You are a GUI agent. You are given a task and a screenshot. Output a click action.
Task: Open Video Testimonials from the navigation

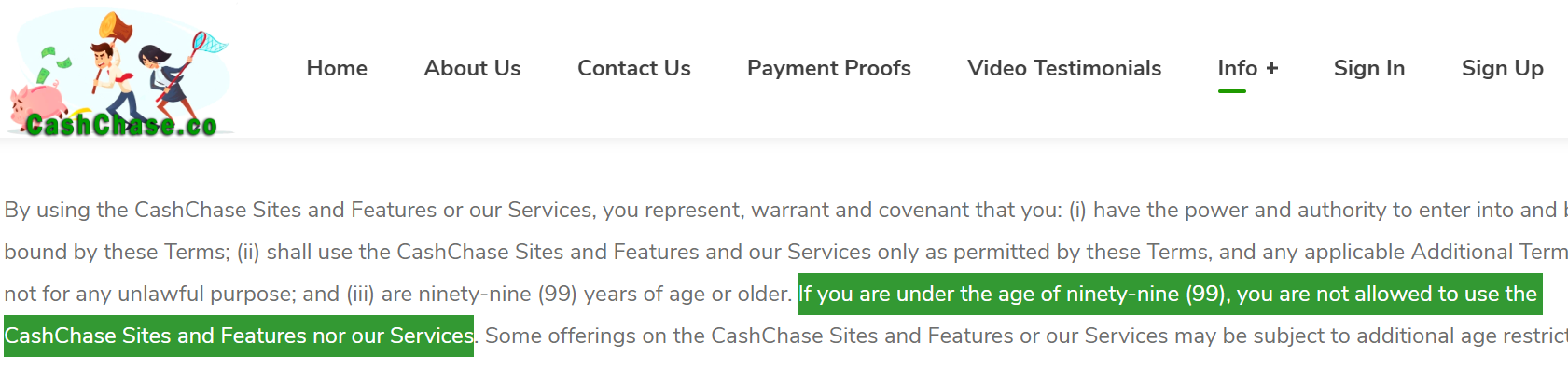coord(1064,68)
